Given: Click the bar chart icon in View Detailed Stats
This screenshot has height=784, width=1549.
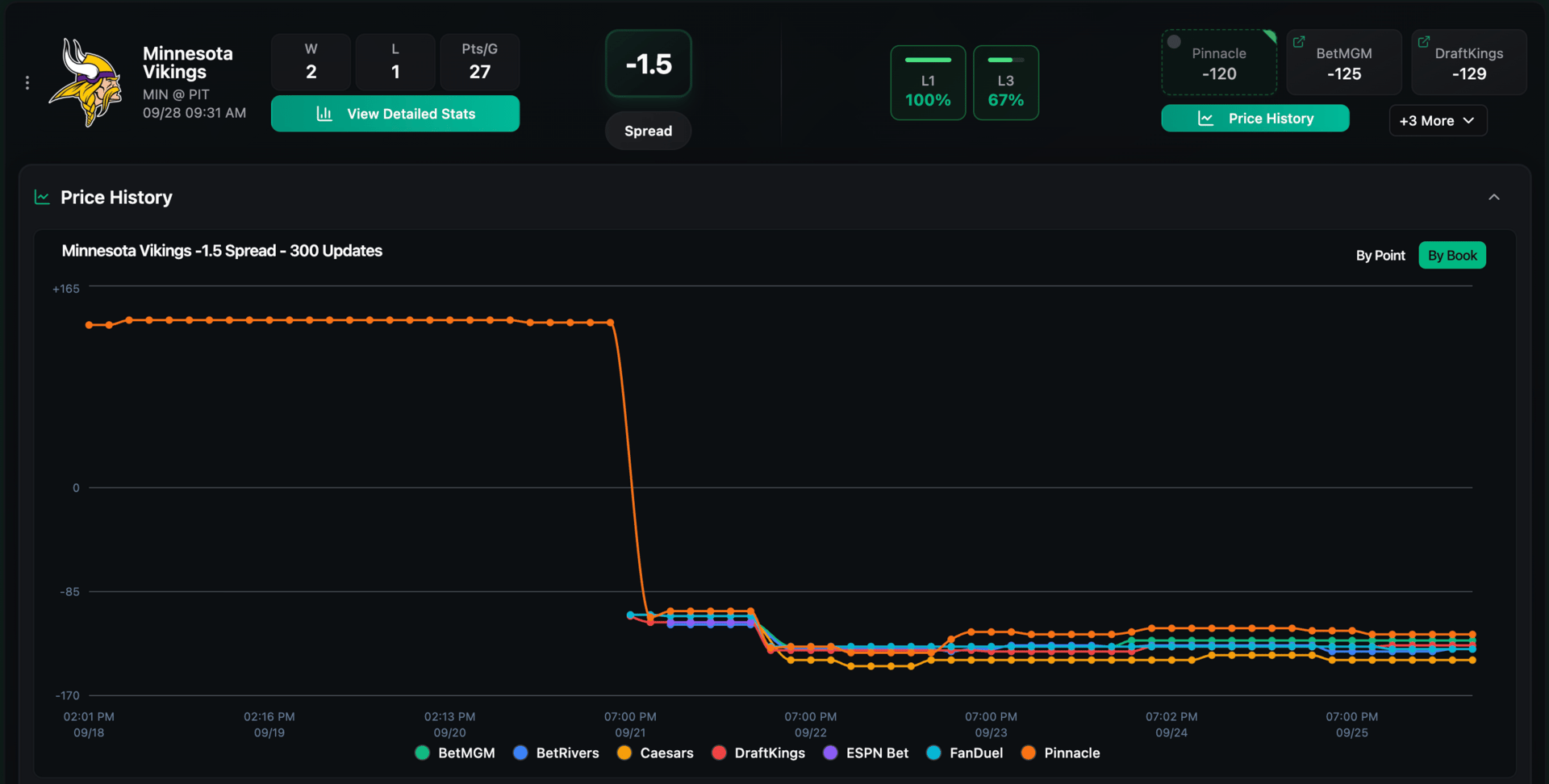Looking at the screenshot, I should (324, 114).
